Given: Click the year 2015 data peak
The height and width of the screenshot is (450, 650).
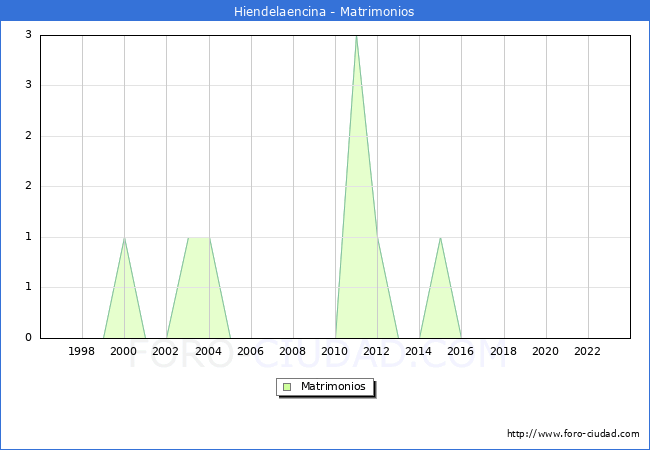Looking at the screenshot, I should [x=440, y=238].
